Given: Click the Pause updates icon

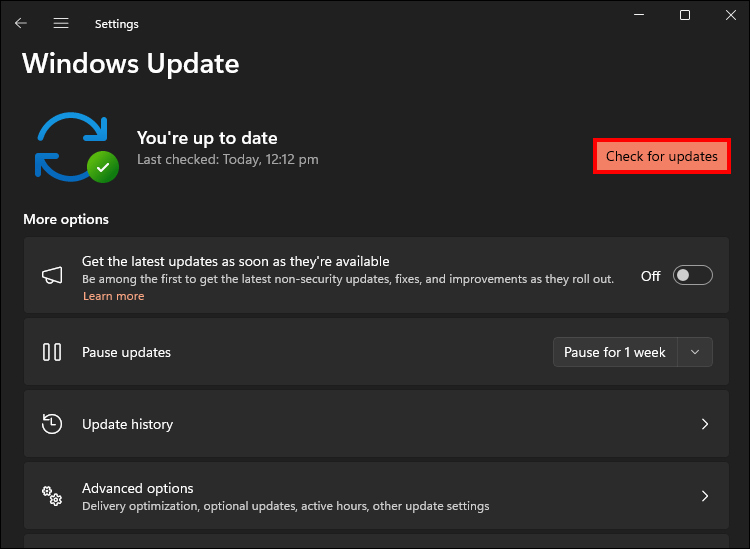Looking at the screenshot, I should click(52, 352).
